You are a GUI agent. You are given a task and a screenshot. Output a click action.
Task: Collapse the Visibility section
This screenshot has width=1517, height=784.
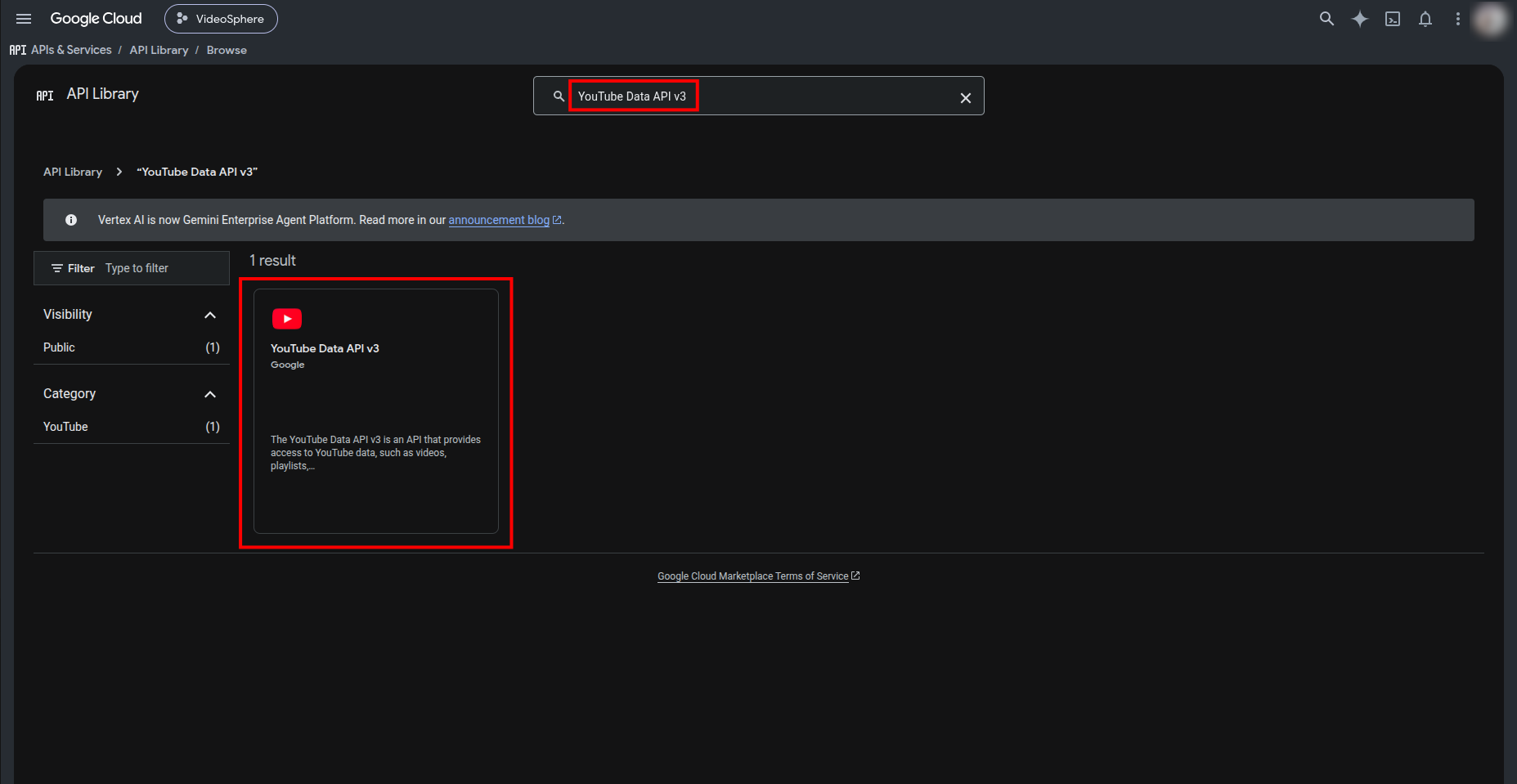tap(210, 315)
